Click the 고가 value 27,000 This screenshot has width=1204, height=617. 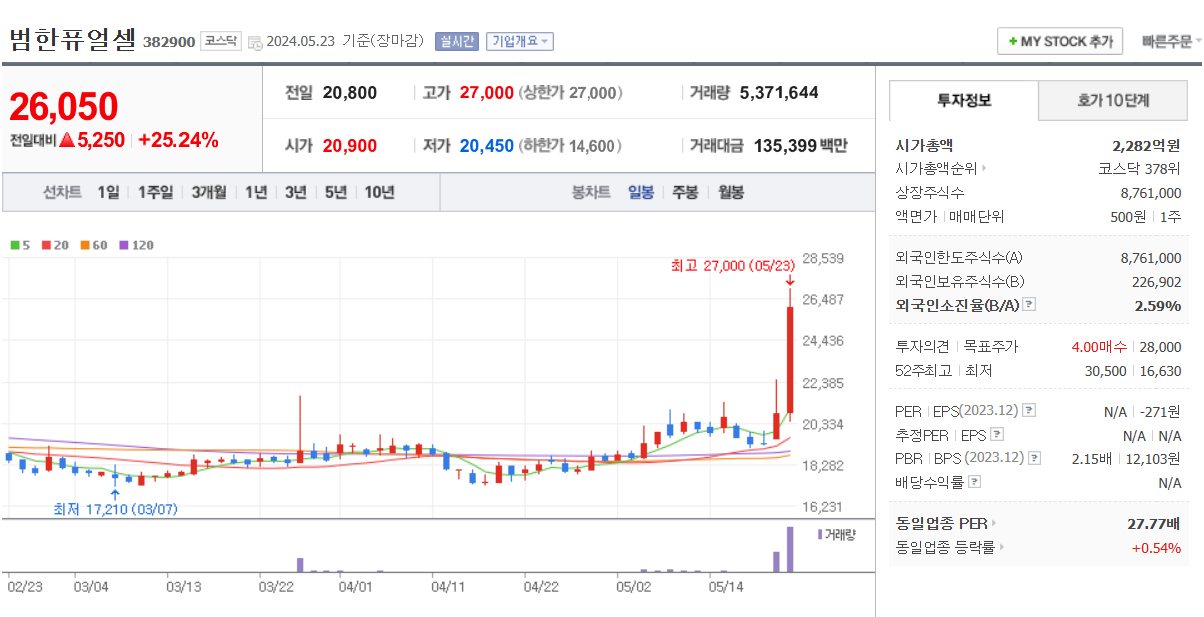pos(487,93)
